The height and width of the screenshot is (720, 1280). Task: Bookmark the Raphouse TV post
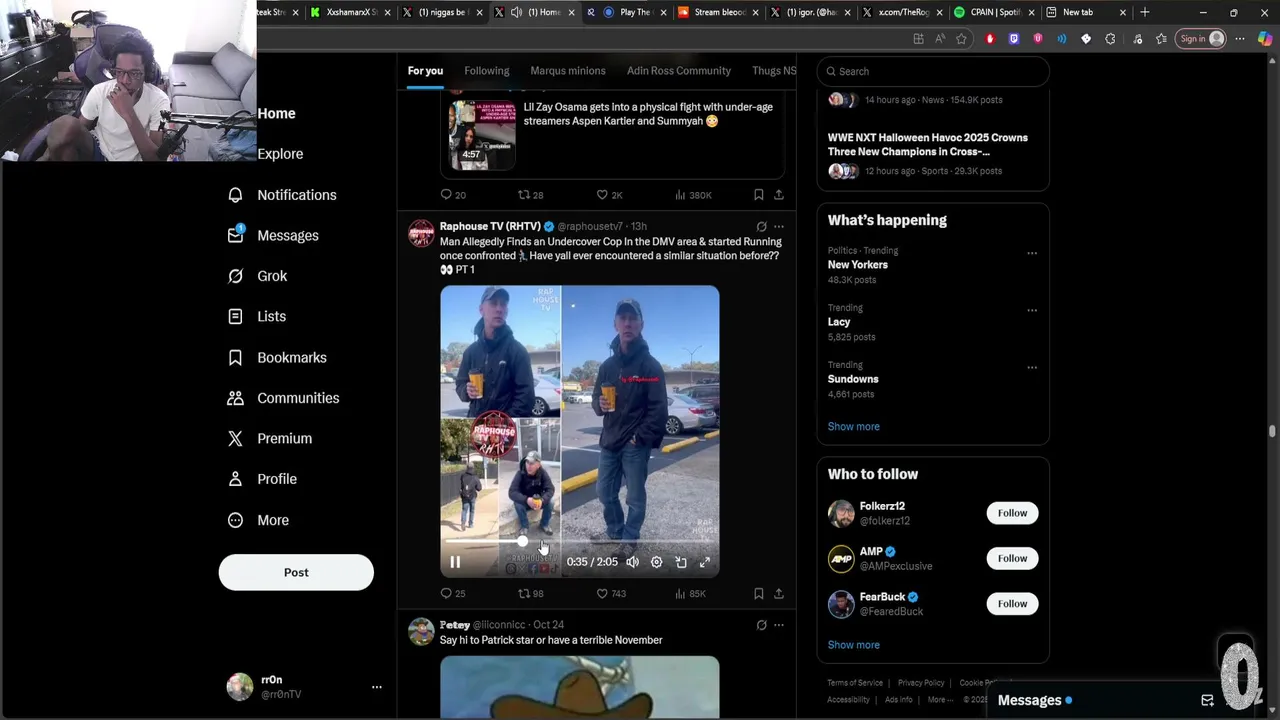coord(759,593)
